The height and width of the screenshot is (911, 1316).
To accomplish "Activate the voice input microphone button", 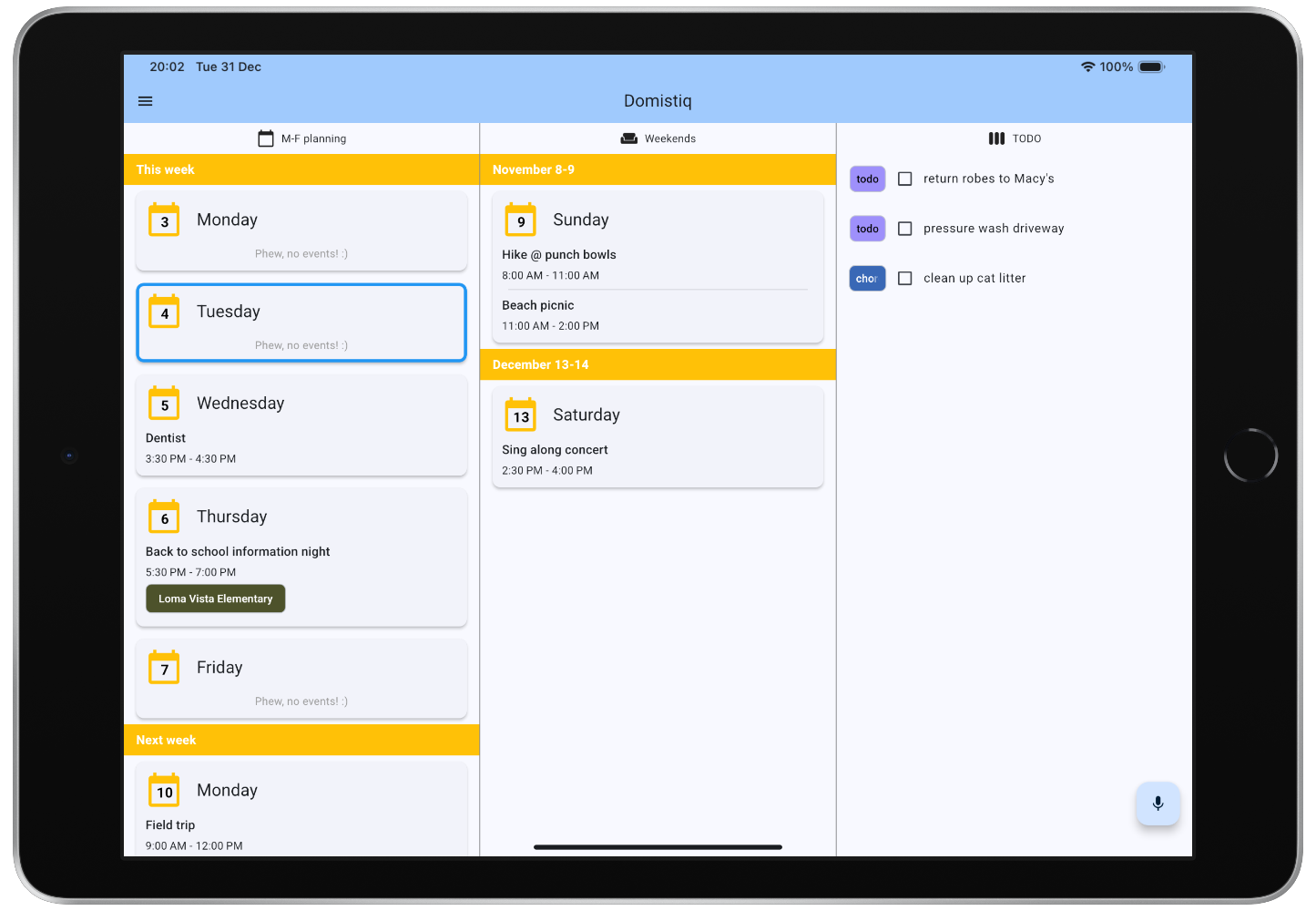I will pos(1158,804).
